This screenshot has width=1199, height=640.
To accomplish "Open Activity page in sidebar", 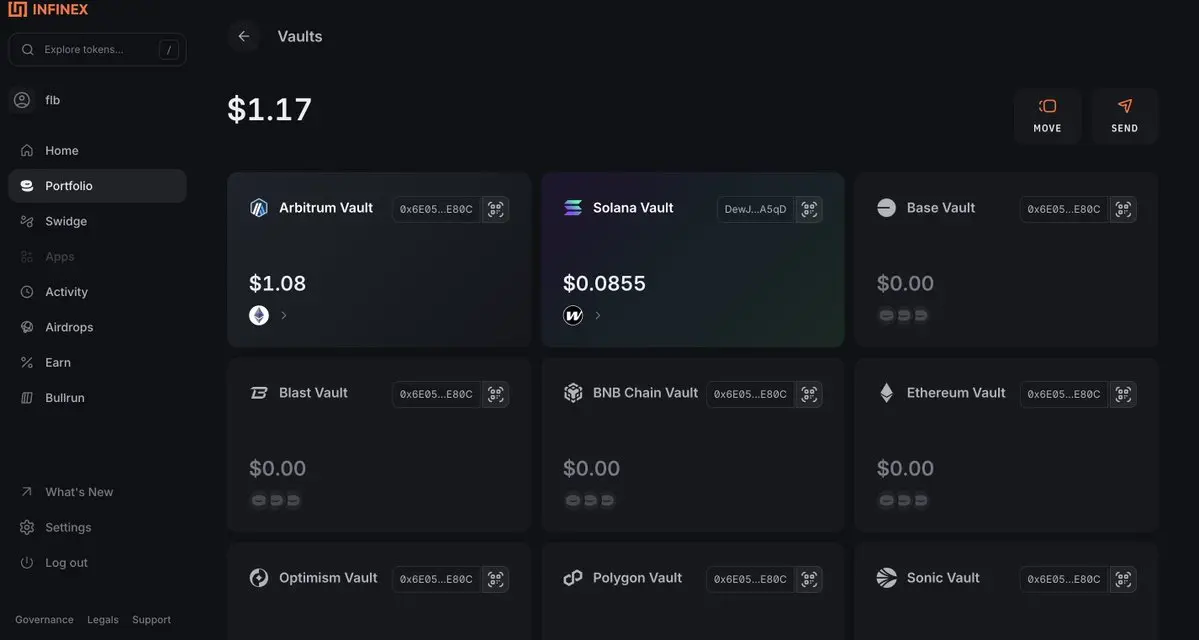I will click(x=97, y=291).
